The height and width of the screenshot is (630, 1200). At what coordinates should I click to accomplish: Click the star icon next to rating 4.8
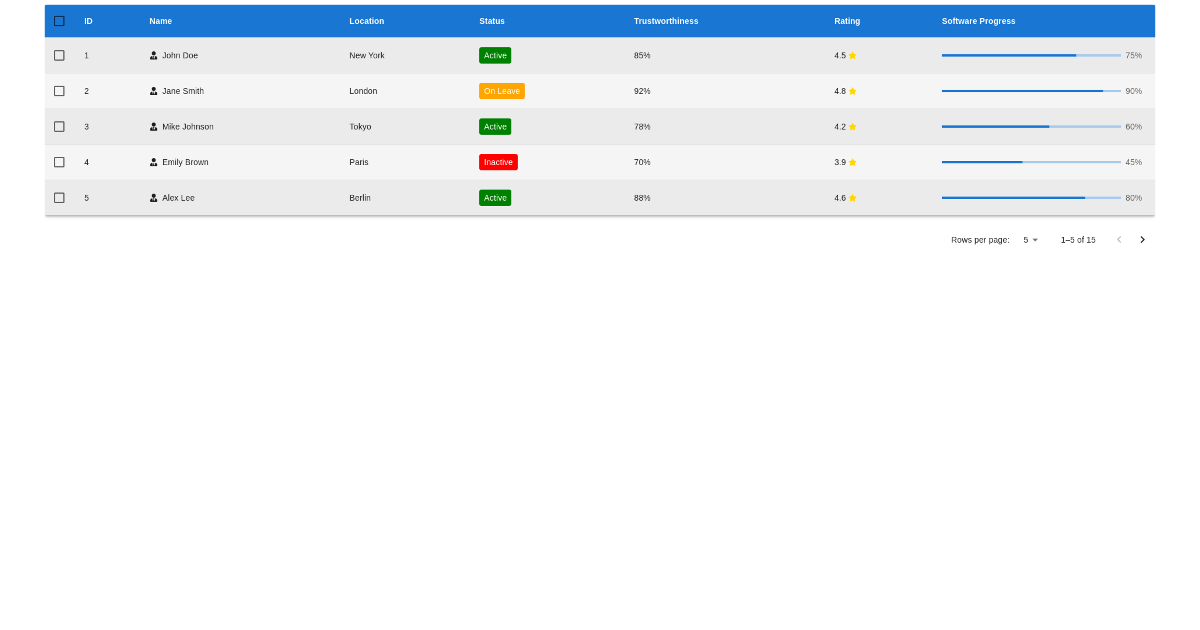tap(855, 91)
